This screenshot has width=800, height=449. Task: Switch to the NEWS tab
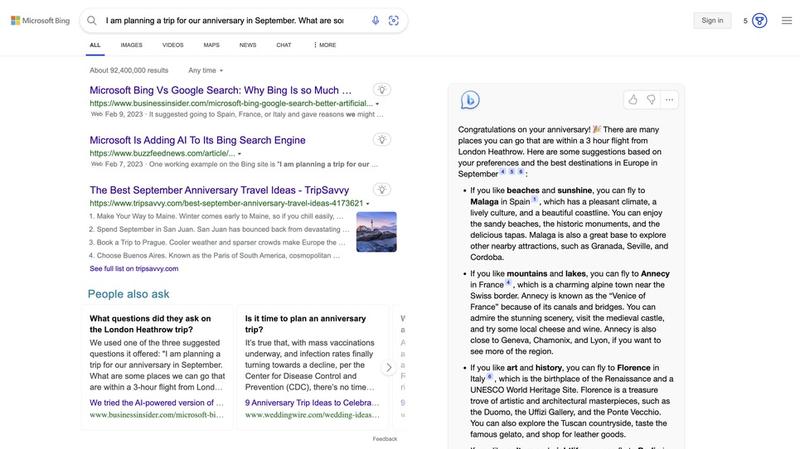[x=247, y=45]
